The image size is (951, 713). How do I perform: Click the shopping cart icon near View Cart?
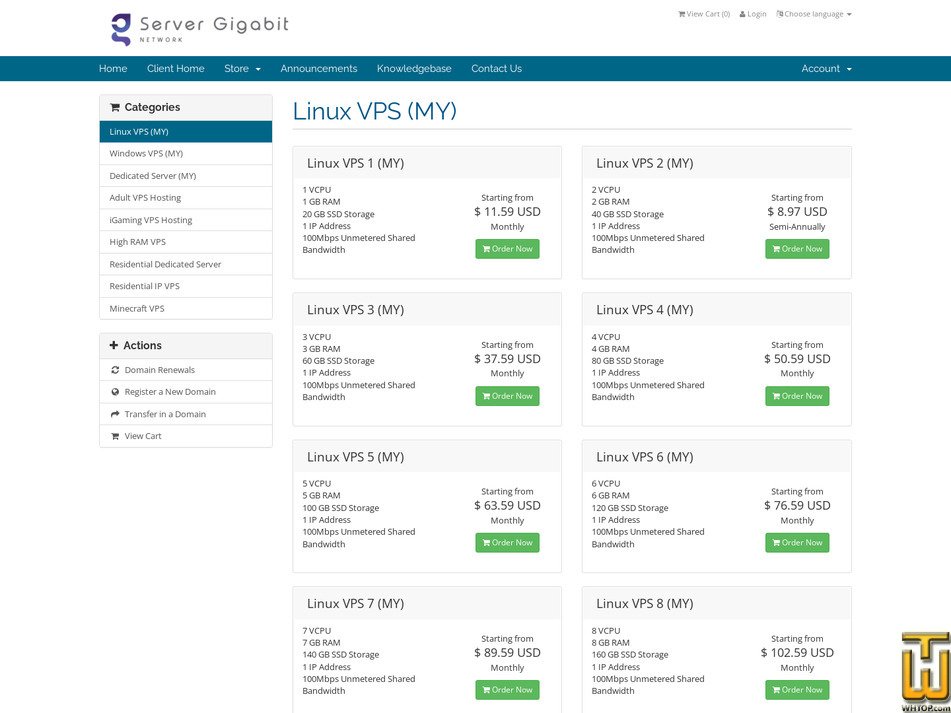tap(683, 13)
